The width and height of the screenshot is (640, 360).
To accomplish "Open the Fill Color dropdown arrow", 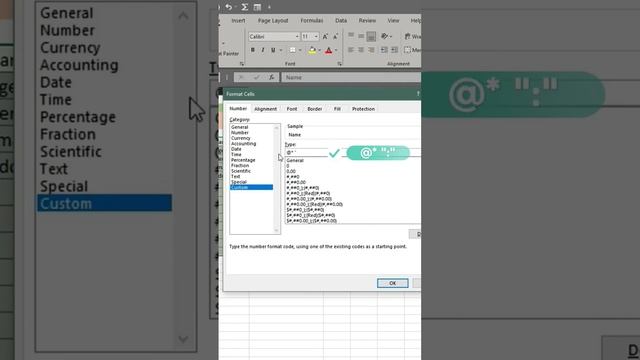I will tap(319, 50).
